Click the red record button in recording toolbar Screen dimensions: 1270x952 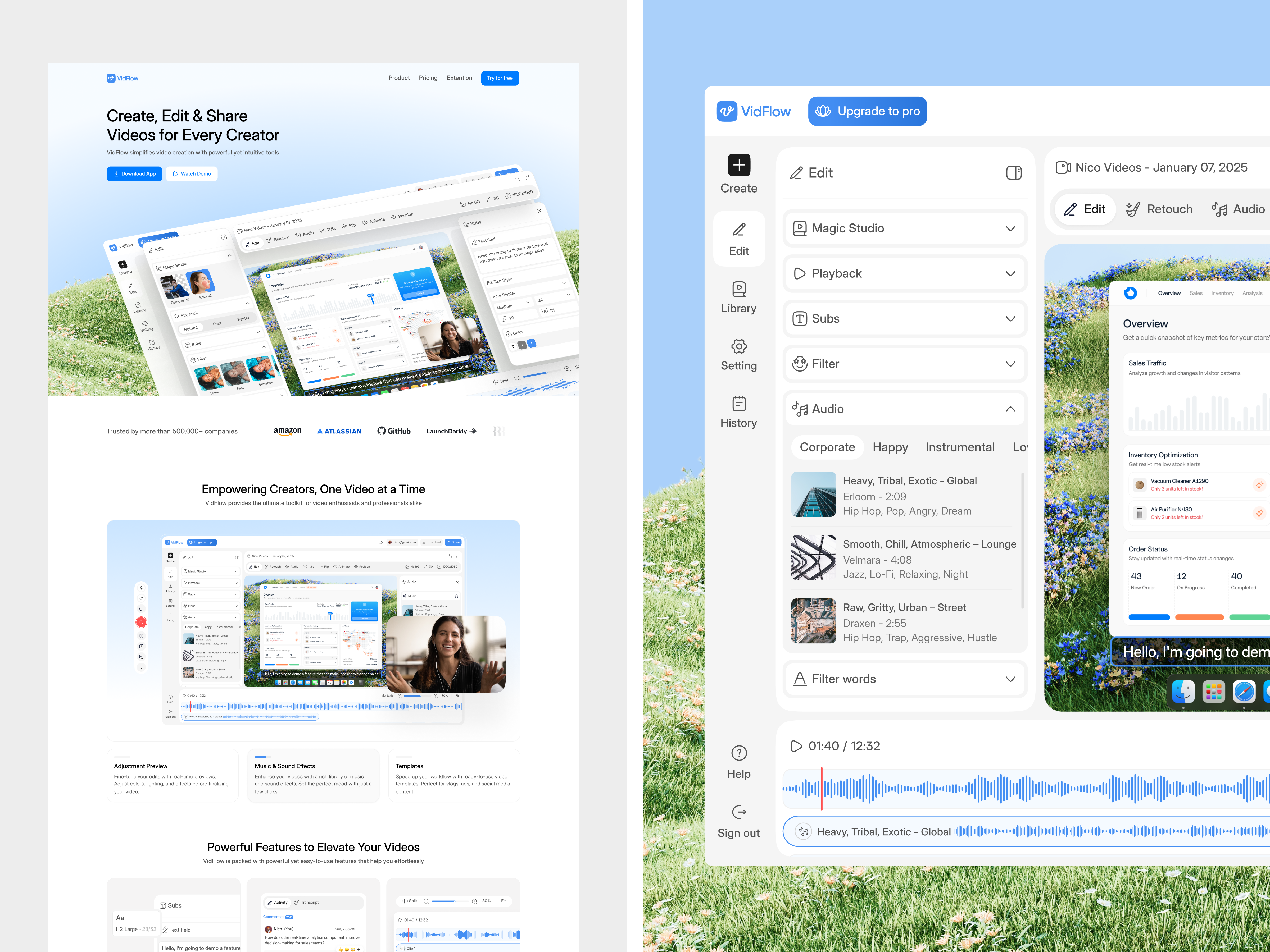[141, 622]
